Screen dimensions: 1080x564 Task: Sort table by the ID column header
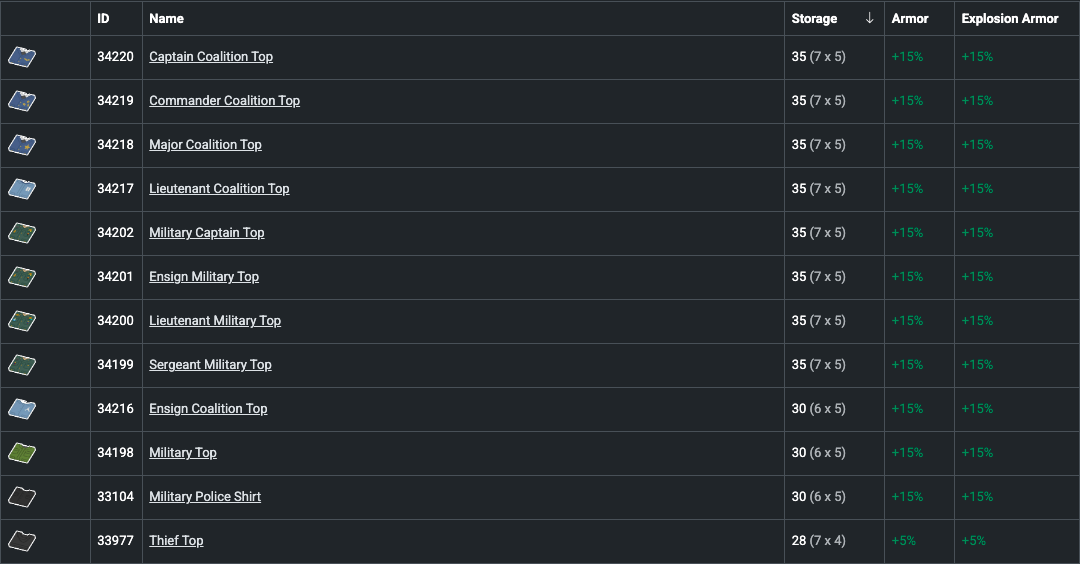click(103, 18)
